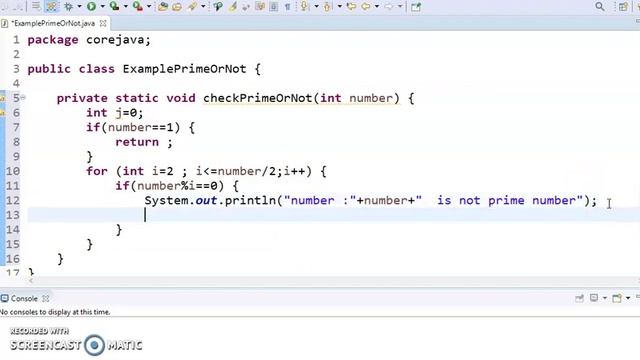Click the warning marker on line 6
640x360 pixels.
(x=2, y=112)
